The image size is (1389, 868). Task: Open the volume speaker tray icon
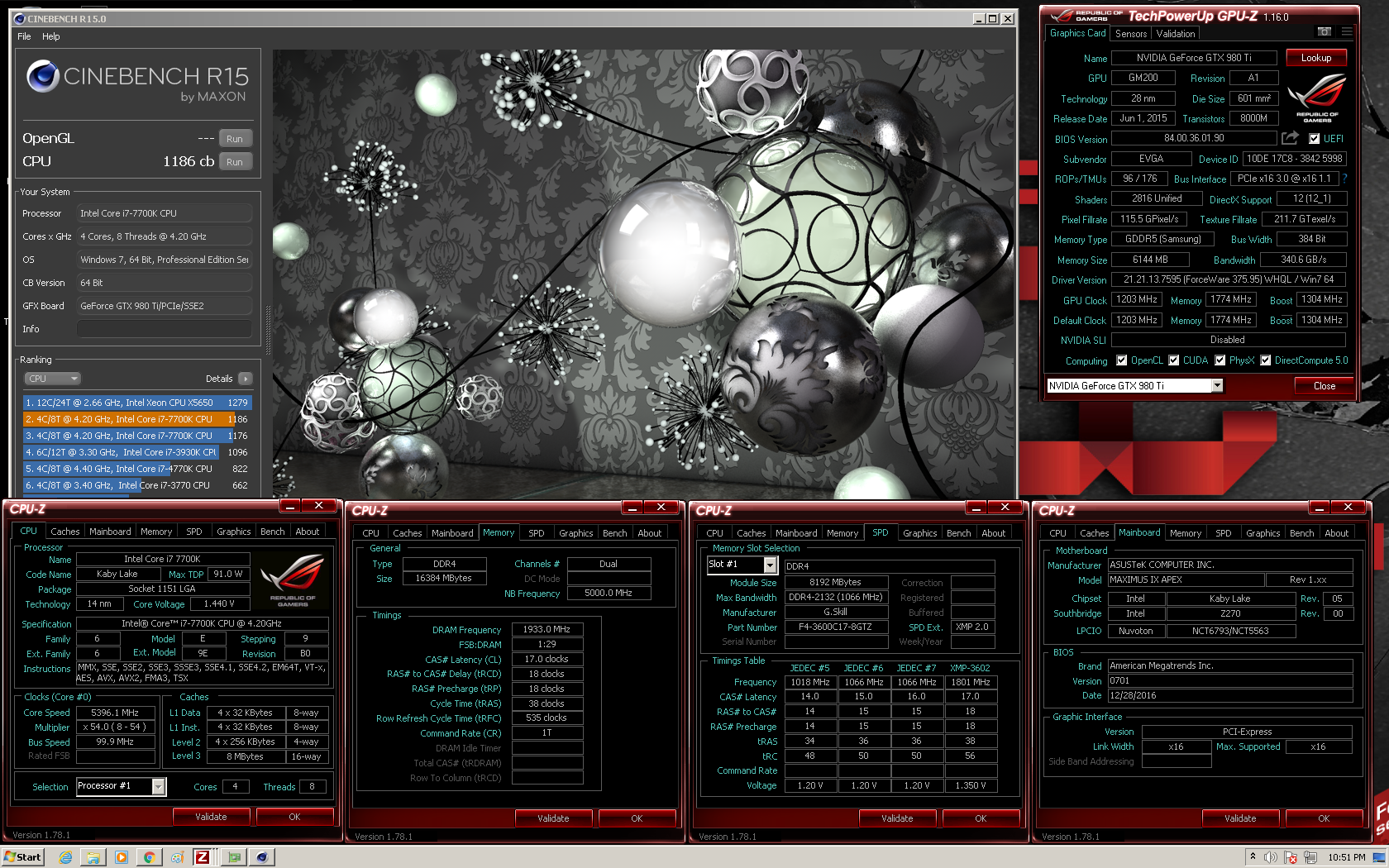(x=1272, y=857)
